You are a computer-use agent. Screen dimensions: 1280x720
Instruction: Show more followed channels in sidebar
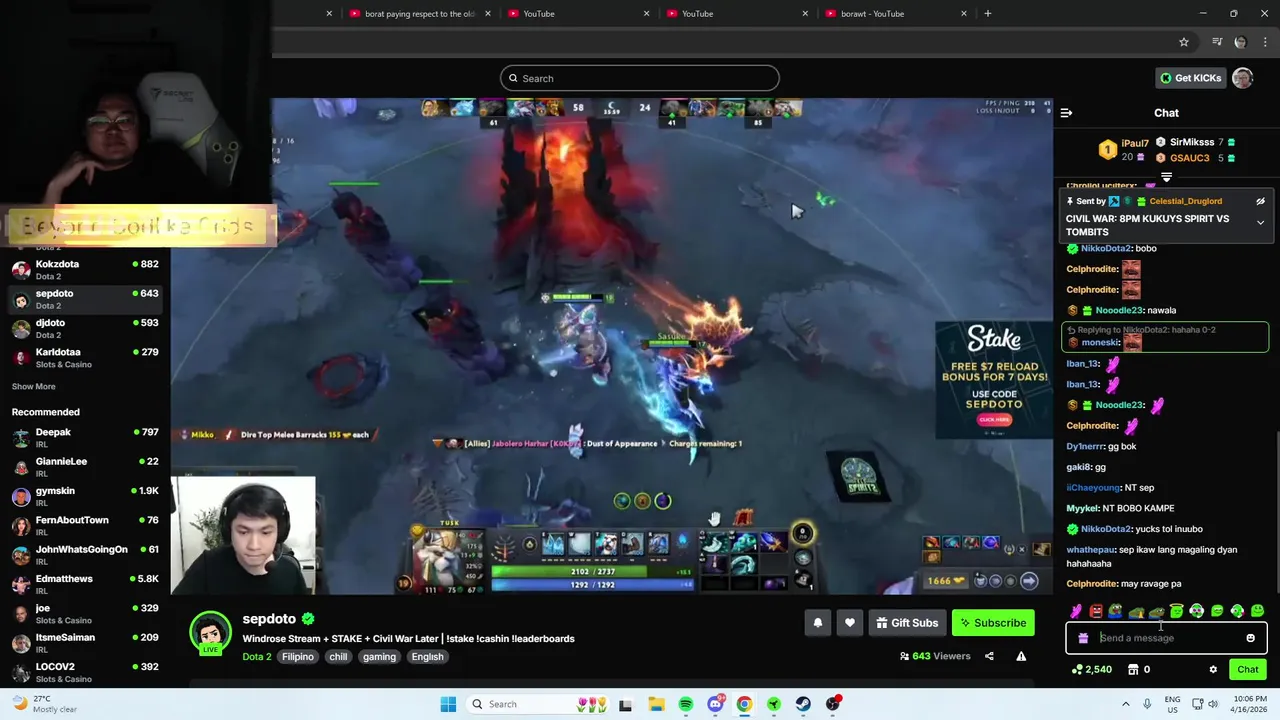pos(34,387)
